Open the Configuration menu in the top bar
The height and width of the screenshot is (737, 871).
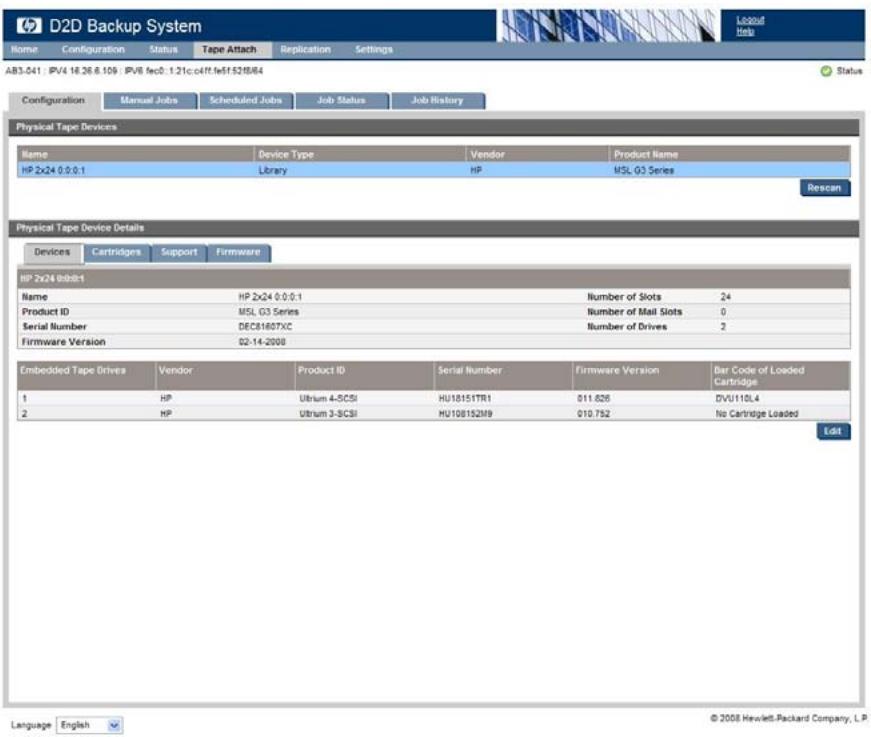click(x=93, y=49)
